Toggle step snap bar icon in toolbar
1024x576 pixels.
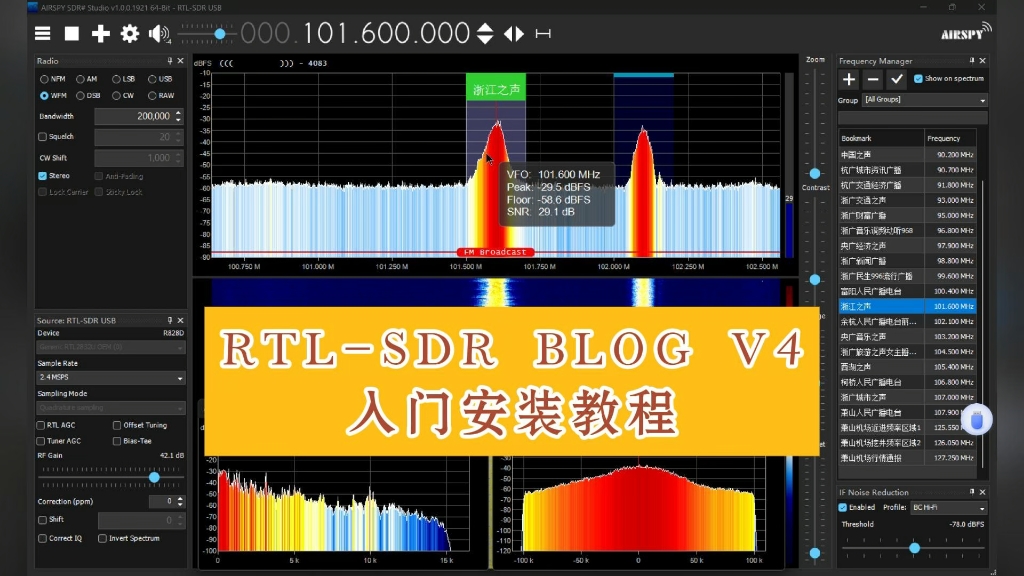pos(543,33)
